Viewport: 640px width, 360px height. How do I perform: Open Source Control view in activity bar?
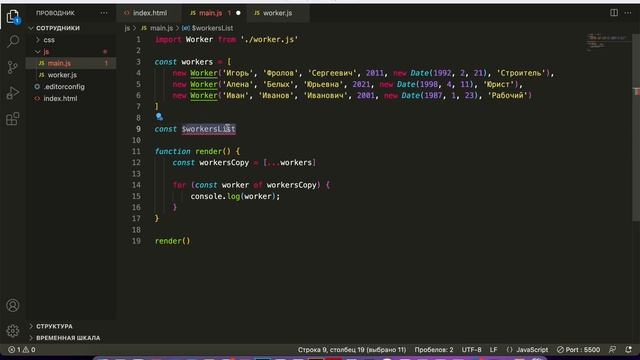[13, 67]
